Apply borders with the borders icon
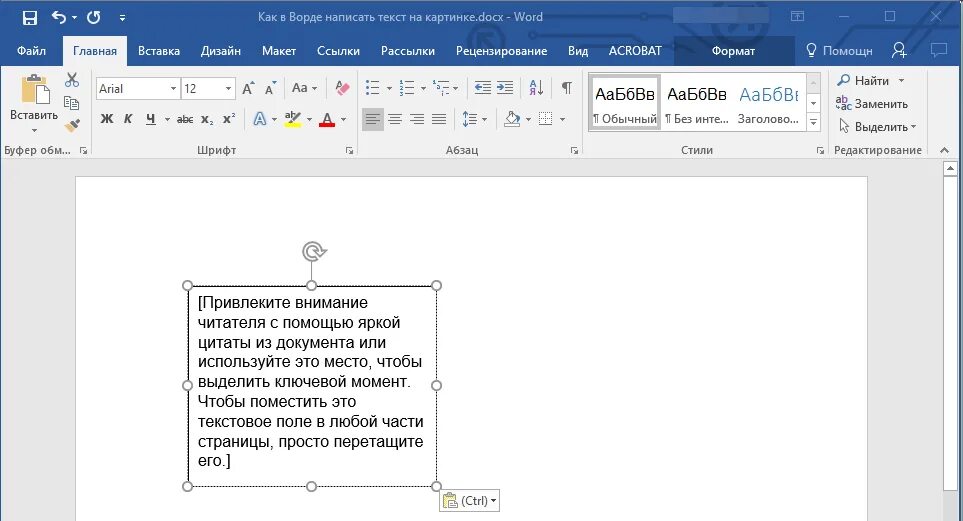The width and height of the screenshot is (963, 521). 545,119
